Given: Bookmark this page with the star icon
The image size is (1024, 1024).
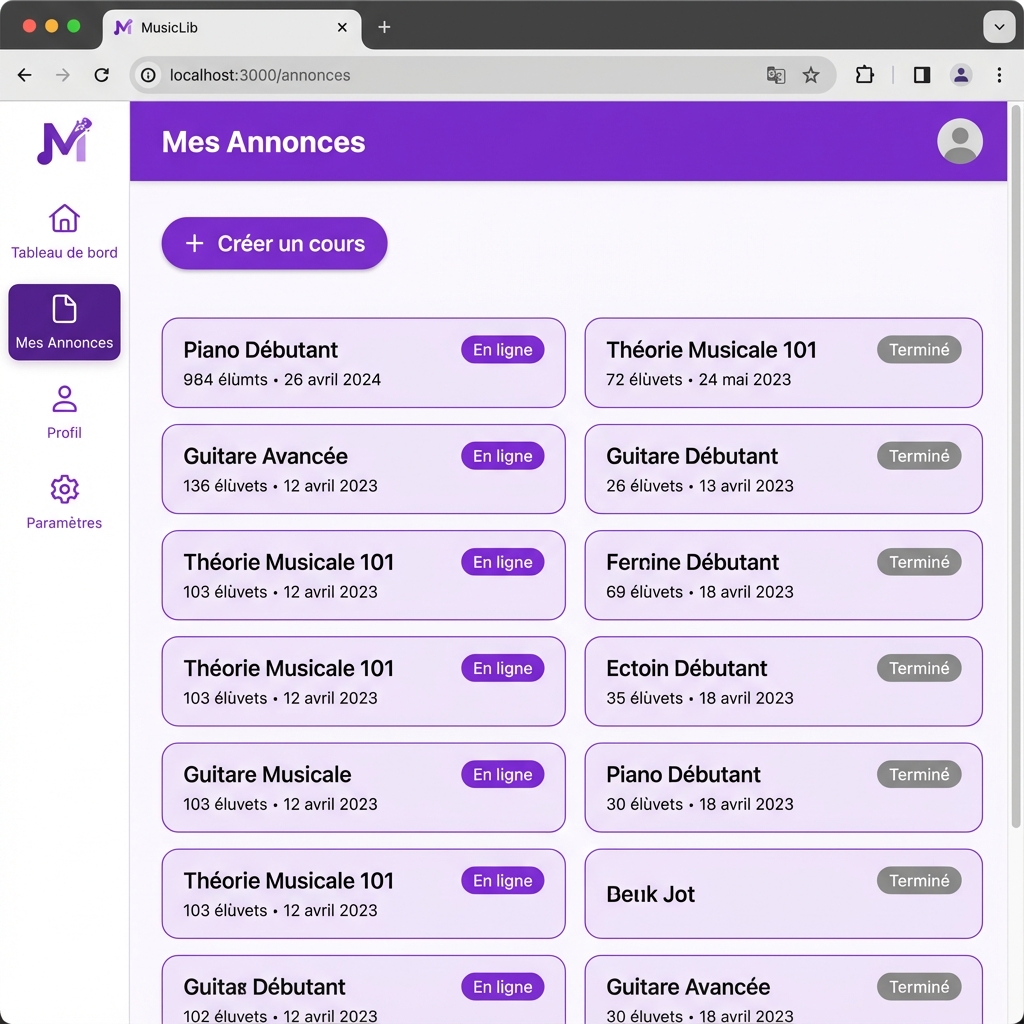Looking at the screenshot, I should pos(811,75).
